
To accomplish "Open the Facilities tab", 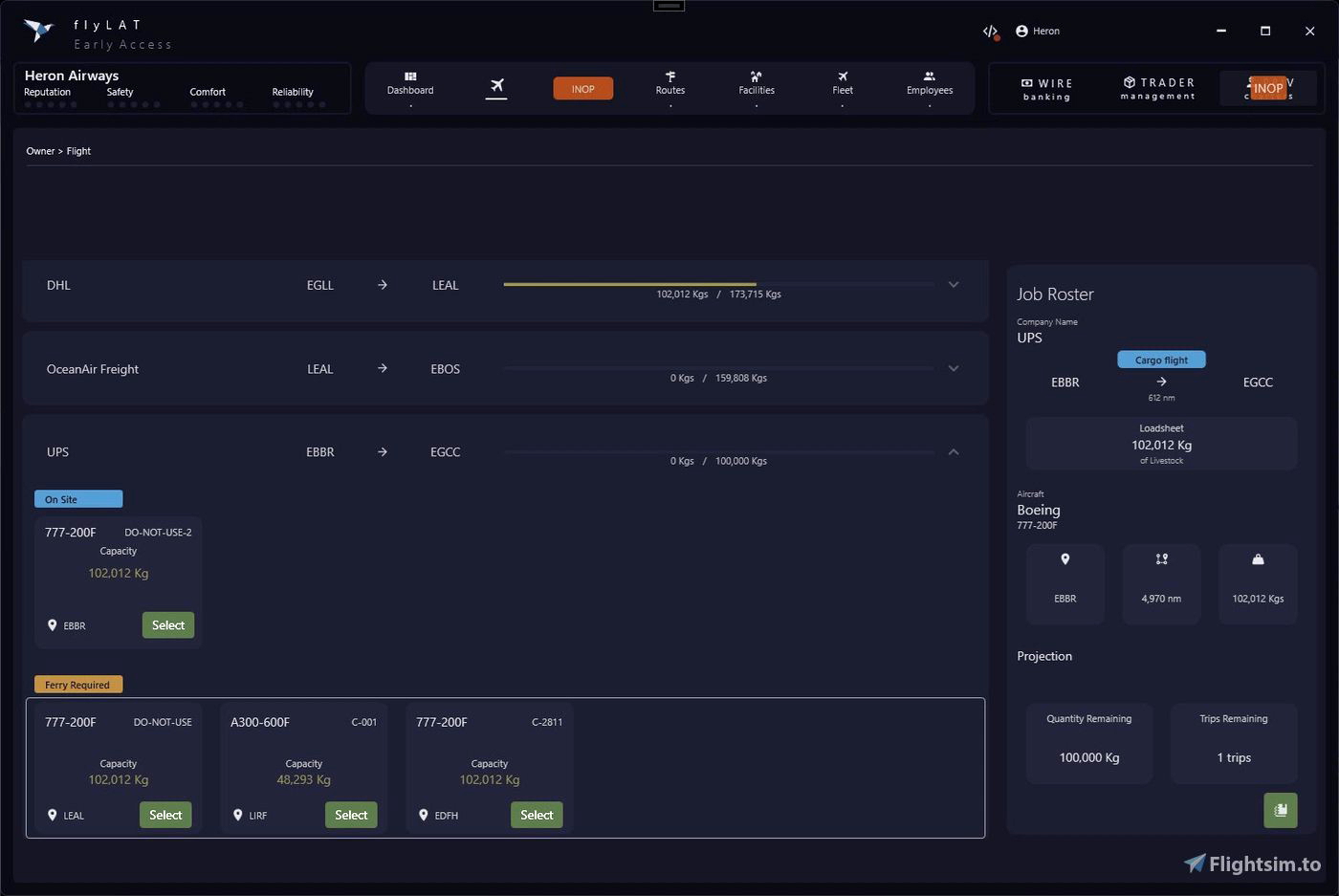I will click(x=757, y=84).
